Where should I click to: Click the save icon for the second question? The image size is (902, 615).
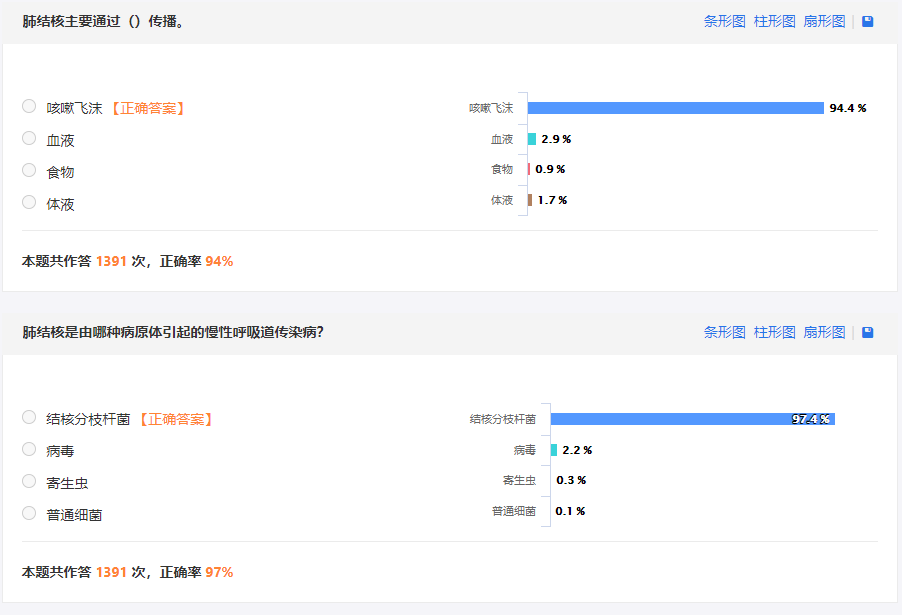coord(867,332)
